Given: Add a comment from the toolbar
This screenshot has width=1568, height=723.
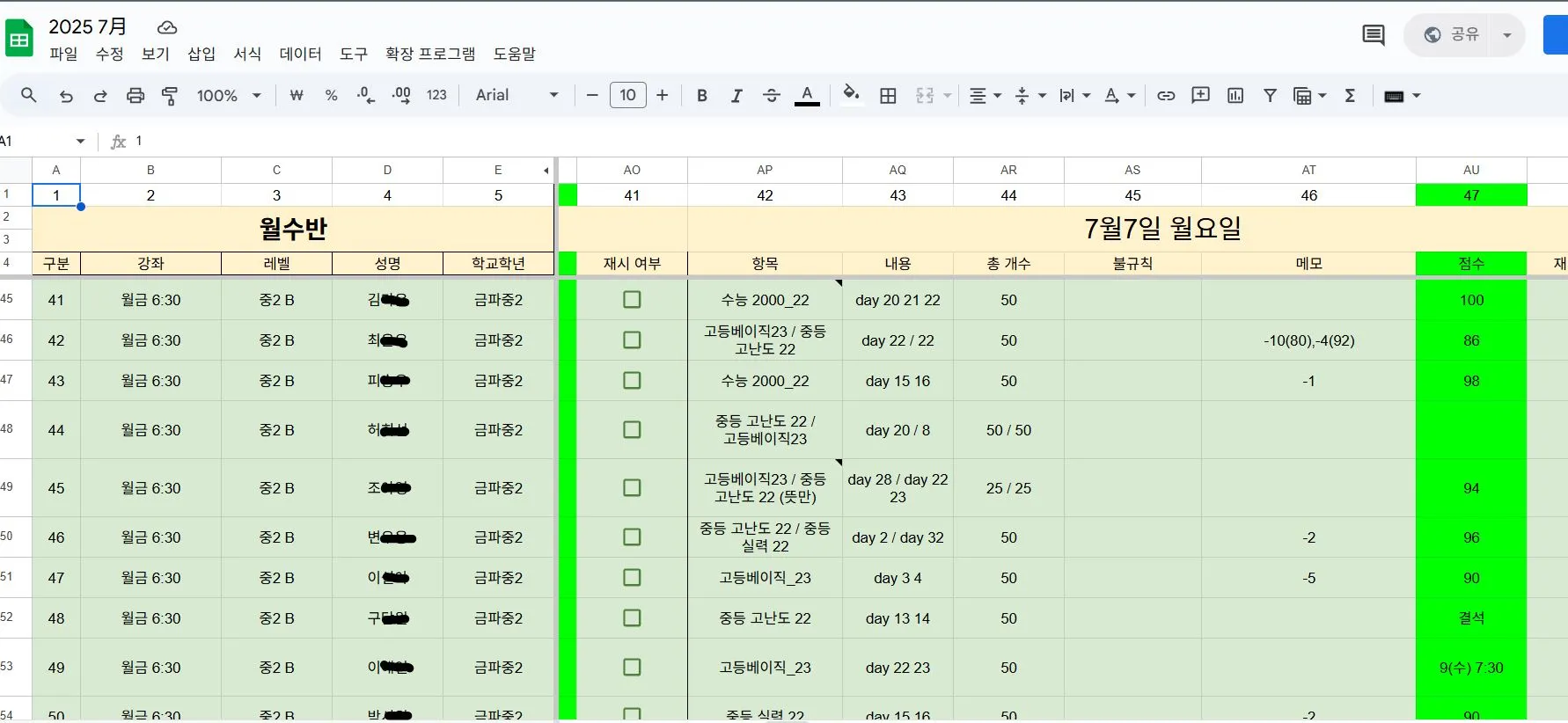Looking at the screenshot, I should point(1201,95).
